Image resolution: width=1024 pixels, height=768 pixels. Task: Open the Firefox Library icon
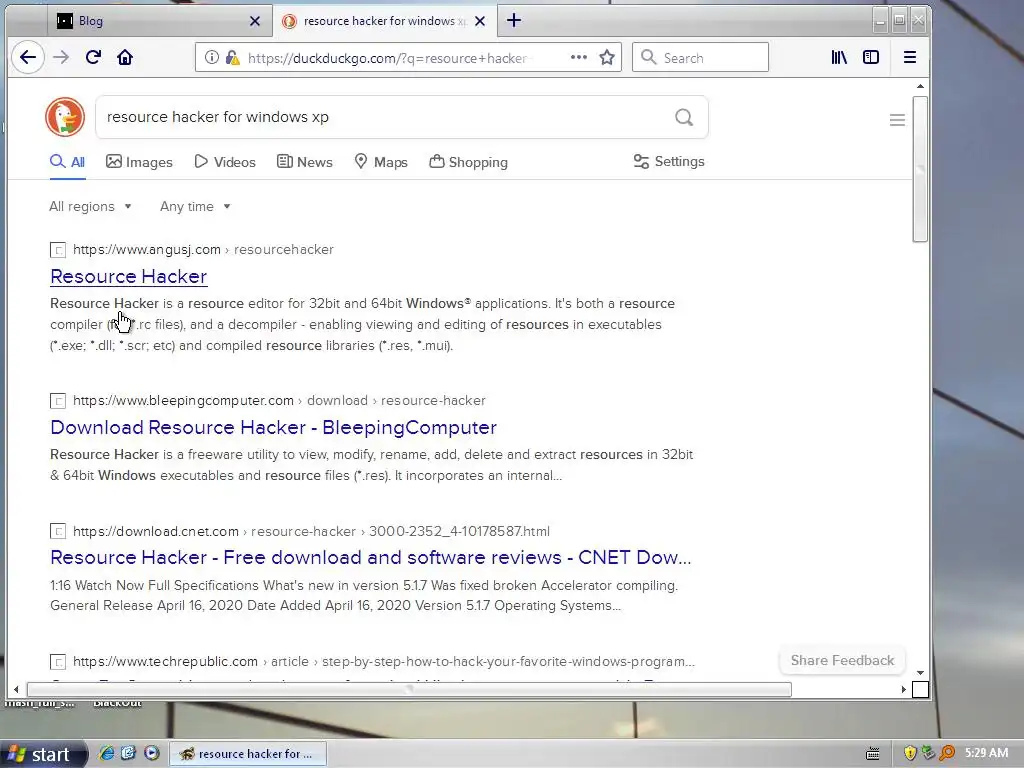pos(839,57)
